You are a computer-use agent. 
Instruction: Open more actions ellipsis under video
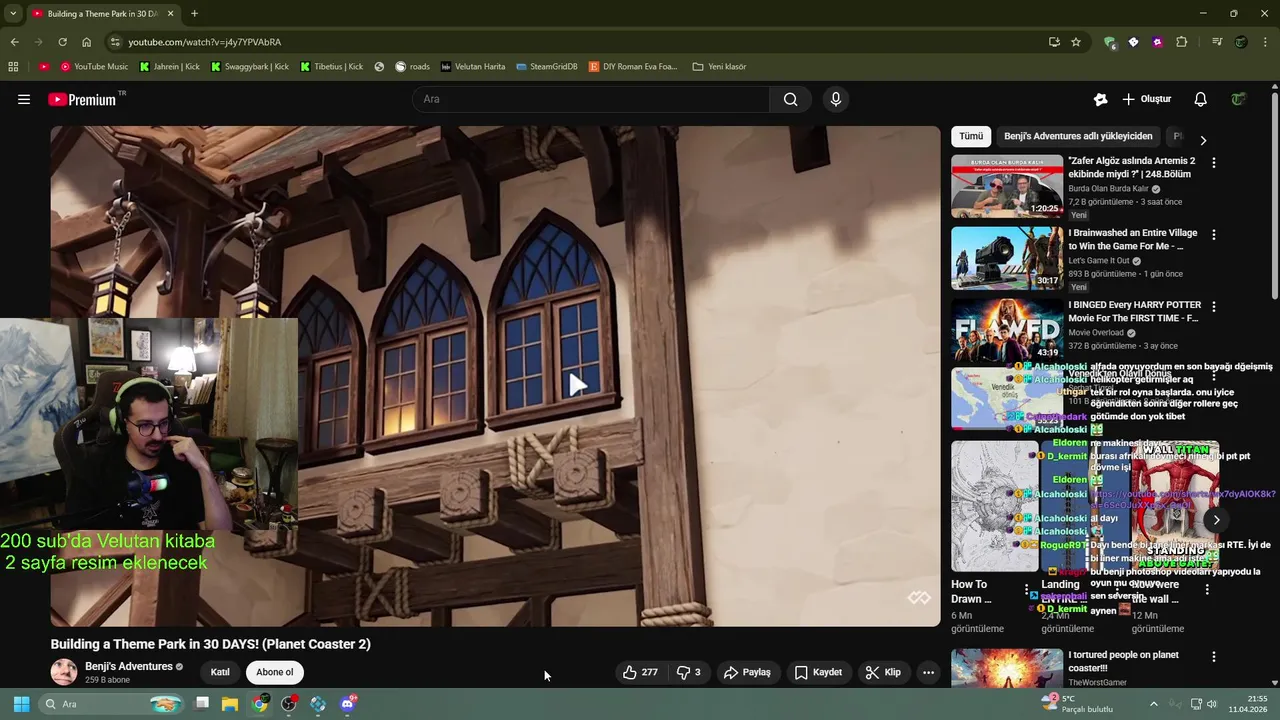pyautogui.click(x=928, y=672)
